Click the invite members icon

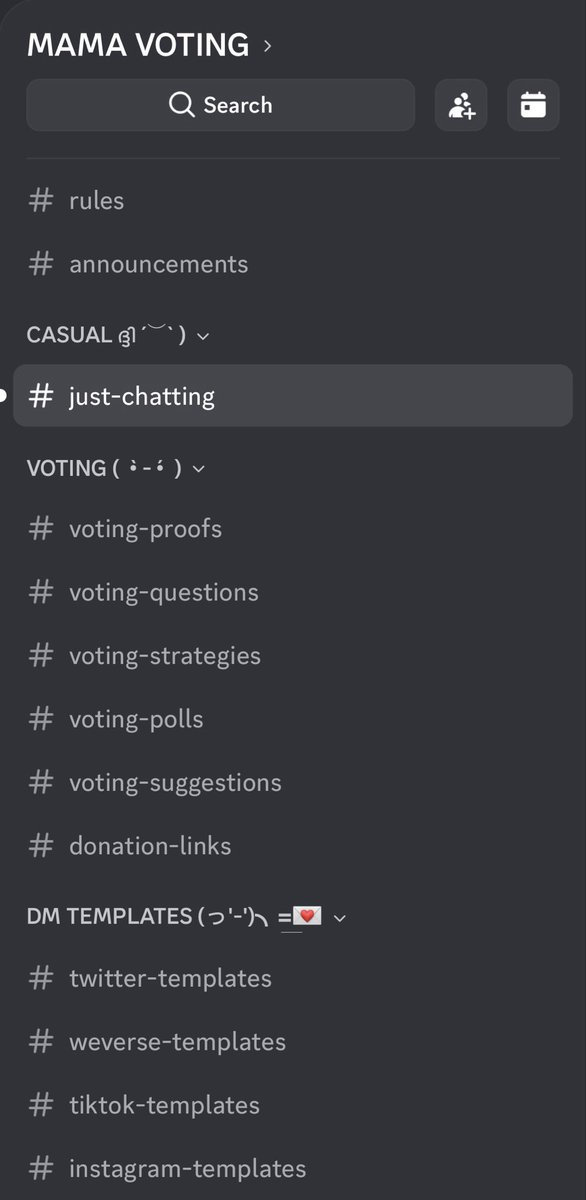[x=461, y=105]
